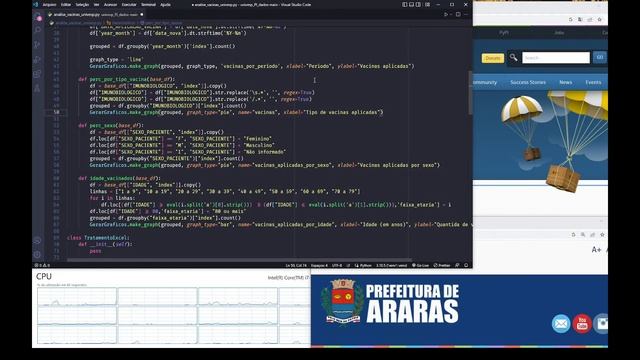The width and height of the screenshot is (640, 360).
Task: Click the editor vertical scrollbar
Action: pos(470,93)
